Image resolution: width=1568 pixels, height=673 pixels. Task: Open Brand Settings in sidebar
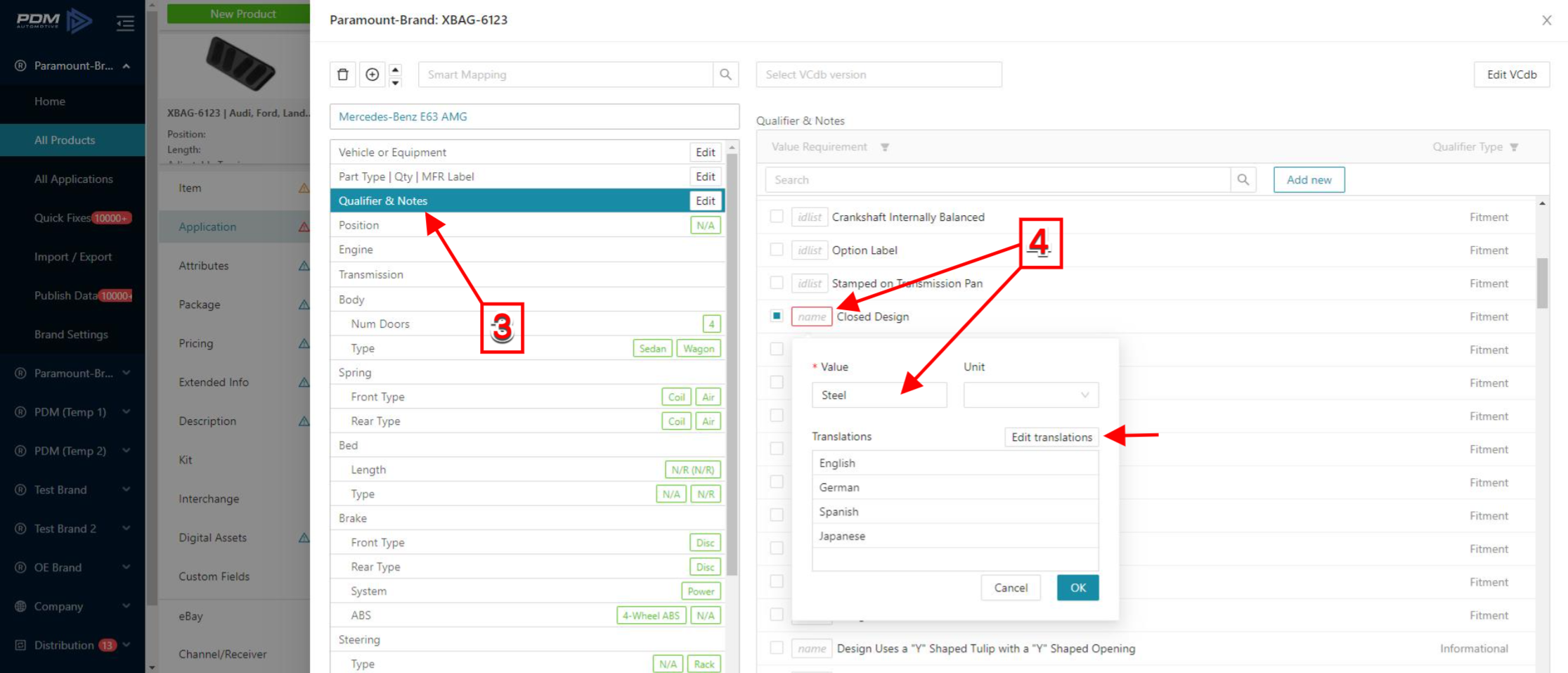point(71,335)
